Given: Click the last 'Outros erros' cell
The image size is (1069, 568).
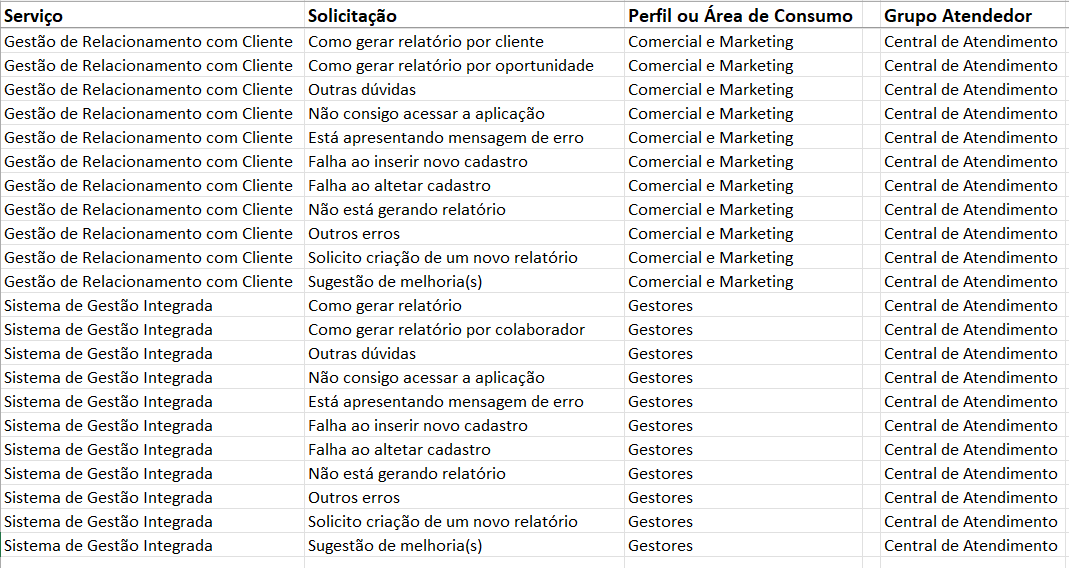Looking at the screenshot, I should click(x=354, y=498).
